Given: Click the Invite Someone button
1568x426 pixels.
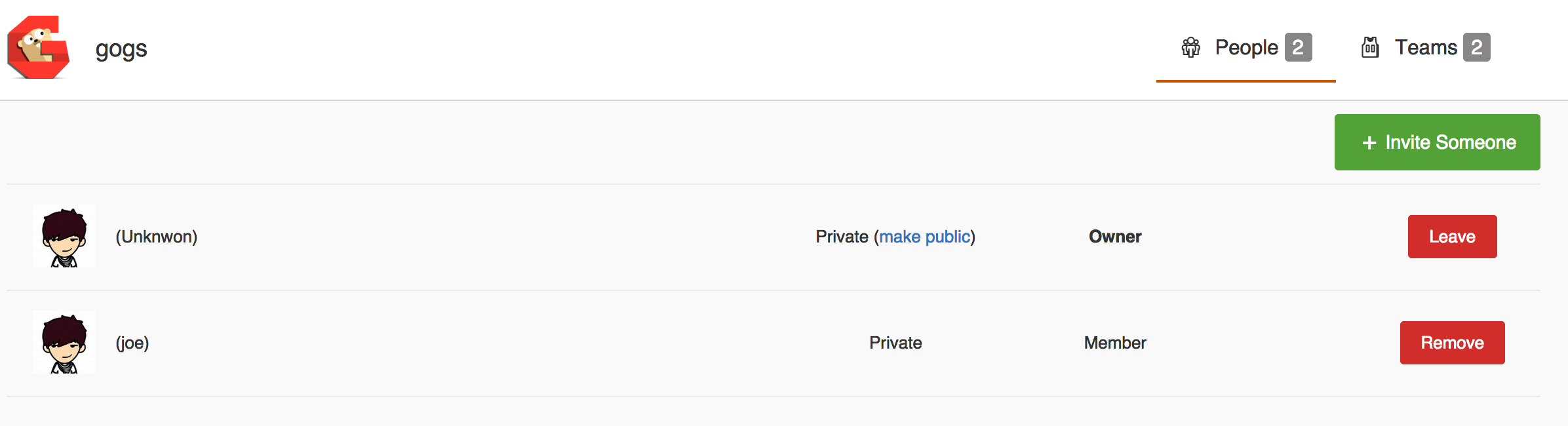Looking at the screenshot, I should (1438, 142).
